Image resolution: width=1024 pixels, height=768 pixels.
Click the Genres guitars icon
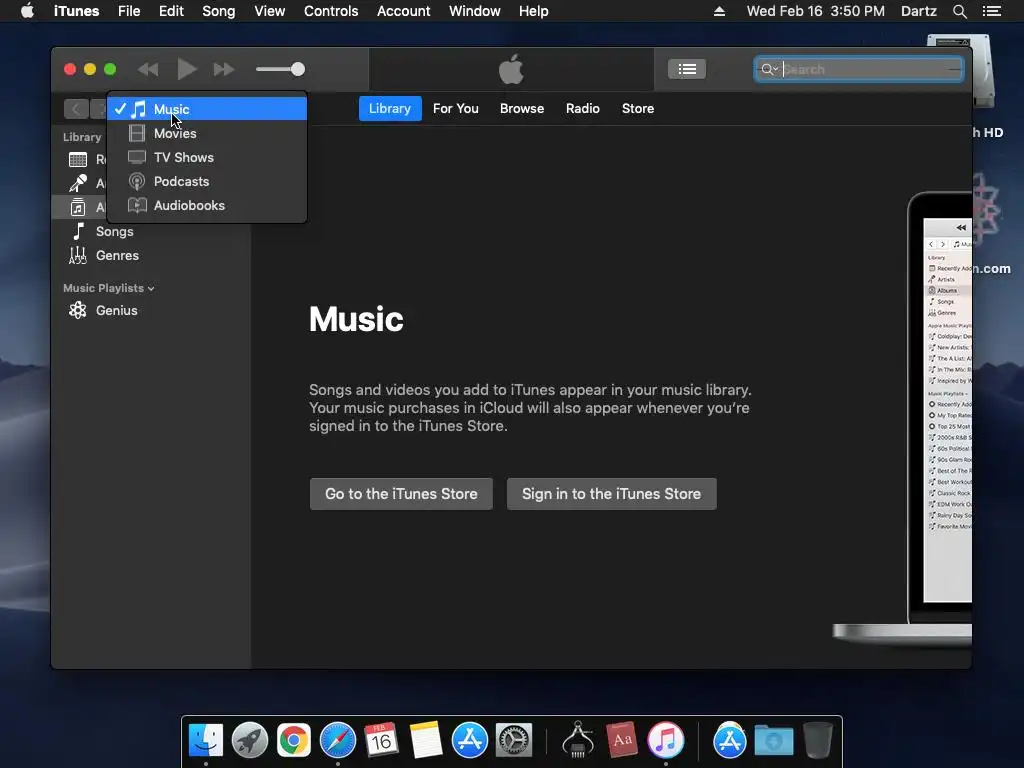point(78,255)
